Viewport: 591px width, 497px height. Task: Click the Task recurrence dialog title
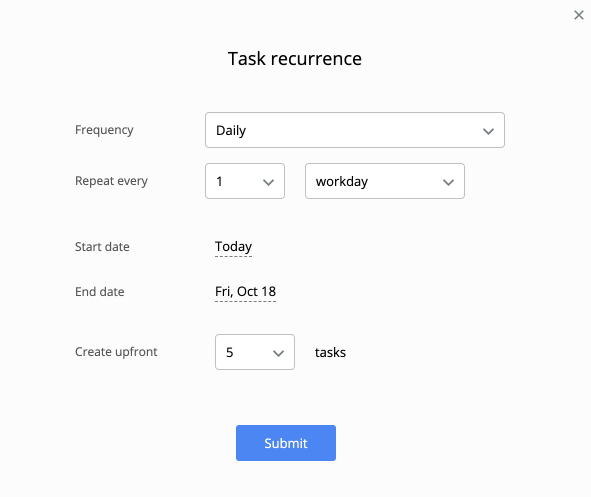click(295, 59)
